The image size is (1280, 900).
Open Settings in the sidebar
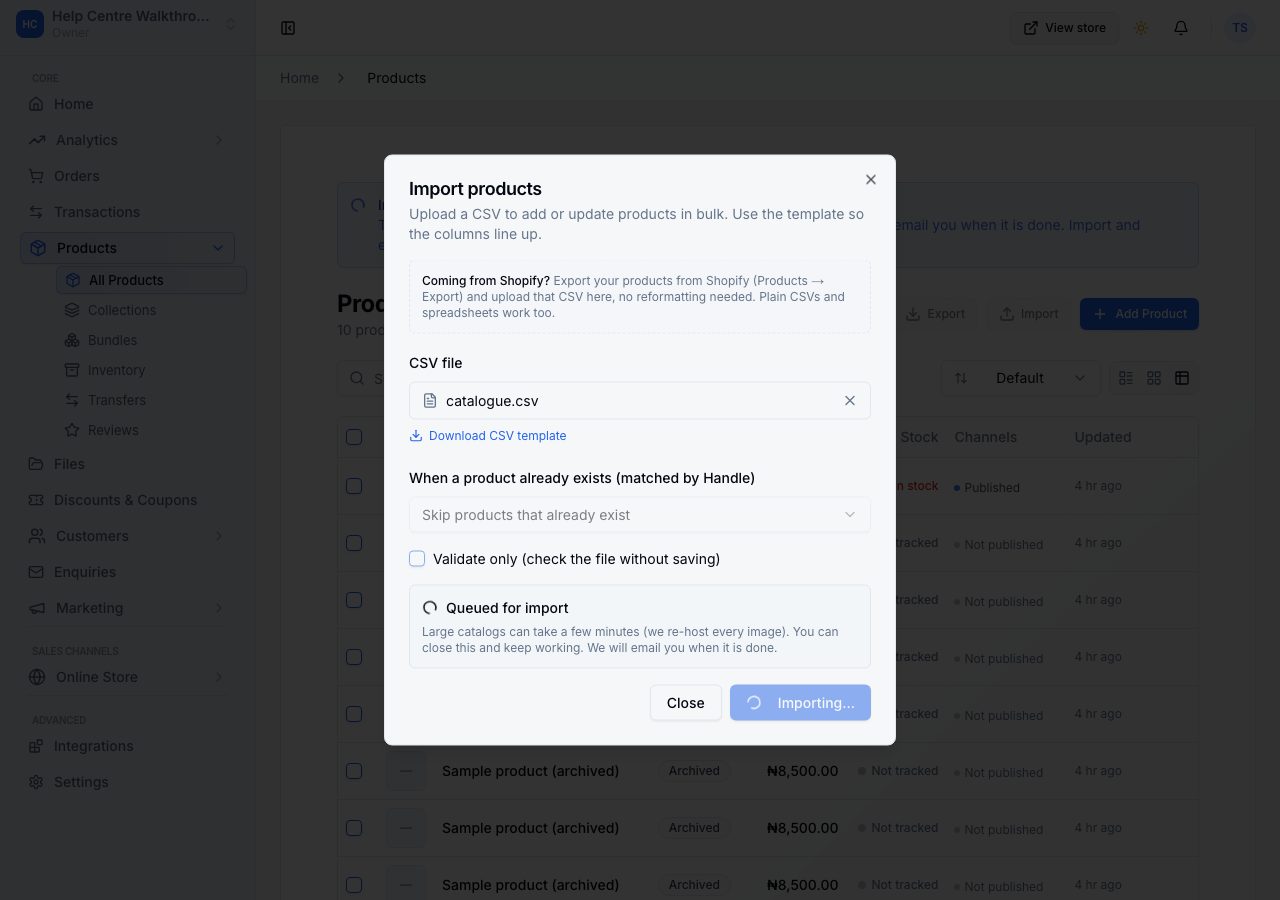click(x=127, y=782)
